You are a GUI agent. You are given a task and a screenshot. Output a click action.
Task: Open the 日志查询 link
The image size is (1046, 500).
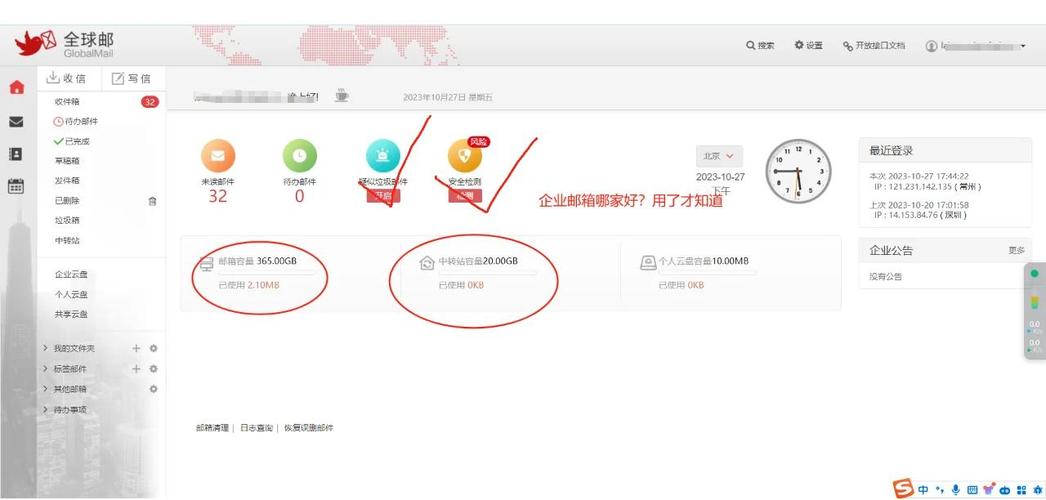tap(257, 428)
